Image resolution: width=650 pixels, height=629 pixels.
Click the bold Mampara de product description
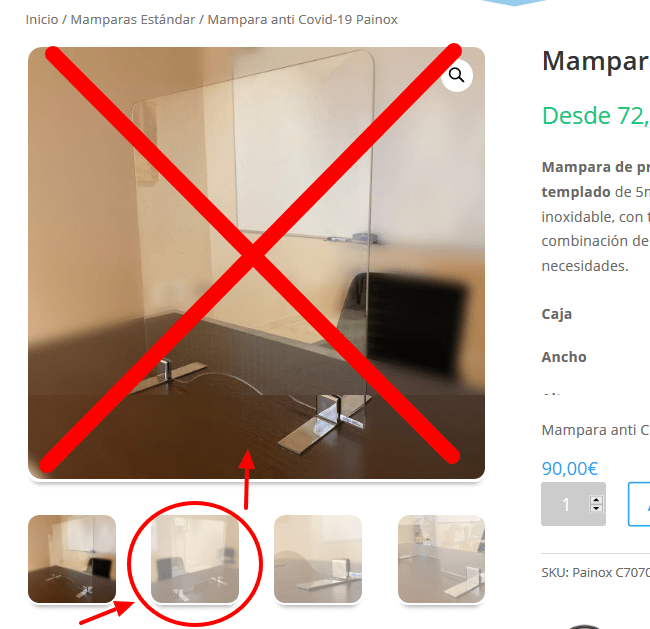point(596,167)
